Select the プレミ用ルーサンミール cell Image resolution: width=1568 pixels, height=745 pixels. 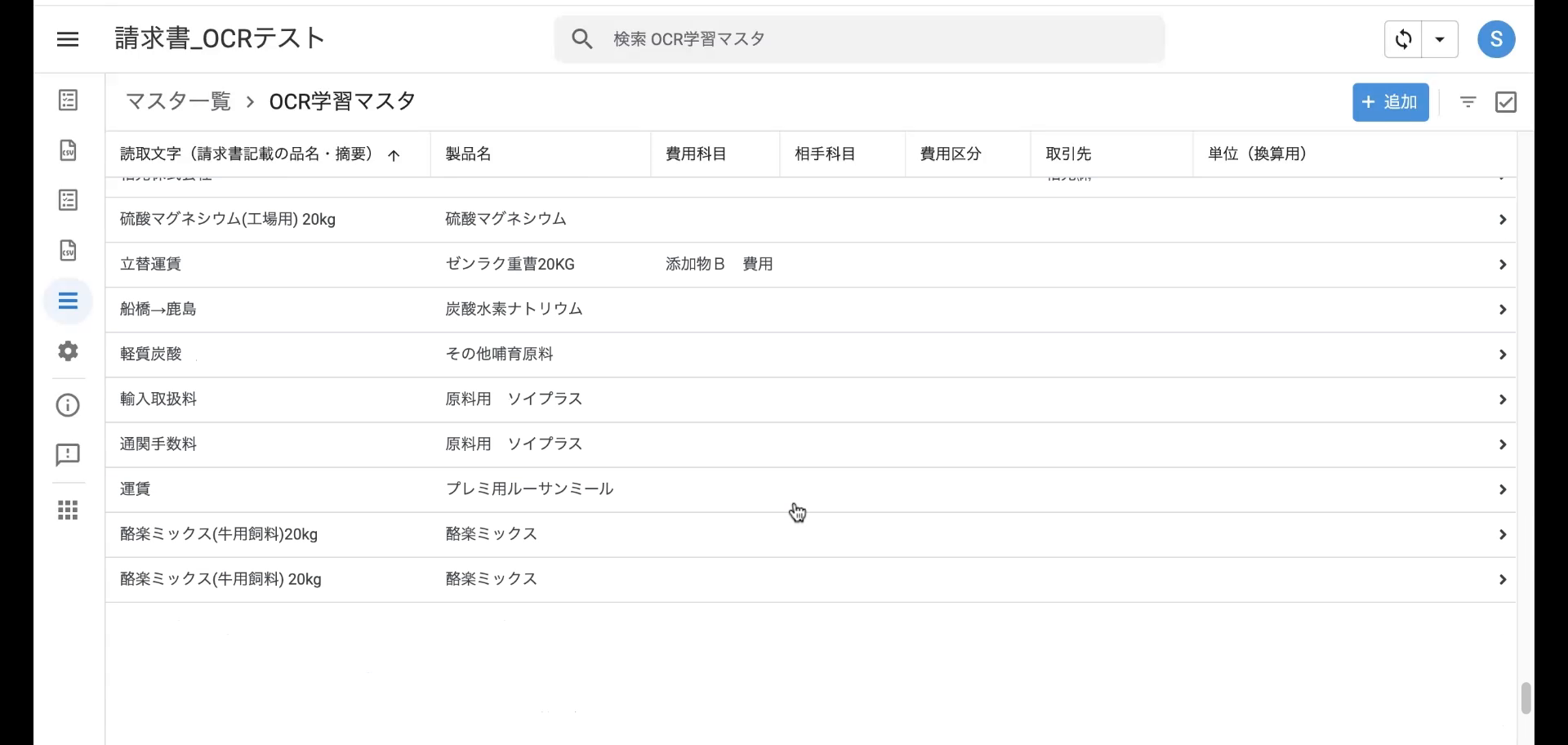pos(529,488)
